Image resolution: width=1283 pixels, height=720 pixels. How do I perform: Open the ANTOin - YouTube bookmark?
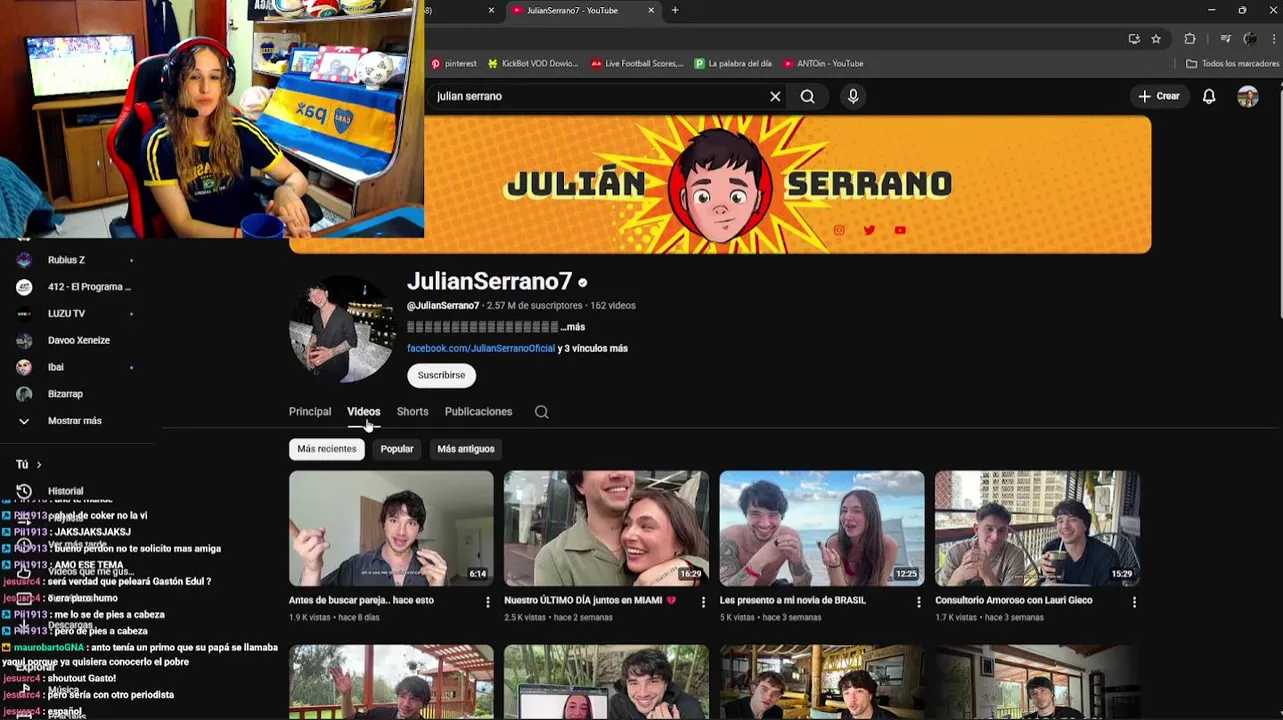point(823,63)
